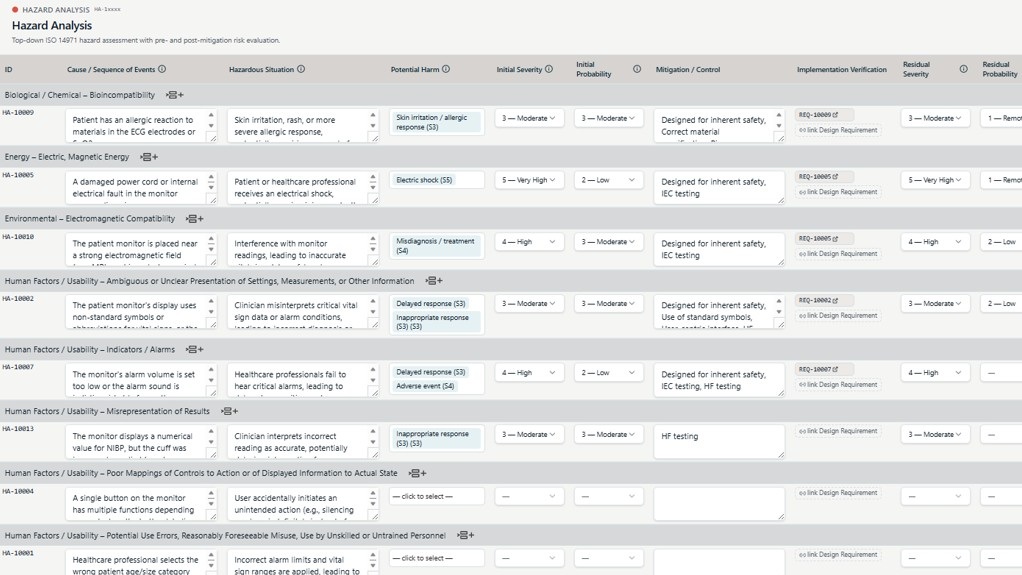Click link Design Requirement in HA-10004 row

coord(838,493)
